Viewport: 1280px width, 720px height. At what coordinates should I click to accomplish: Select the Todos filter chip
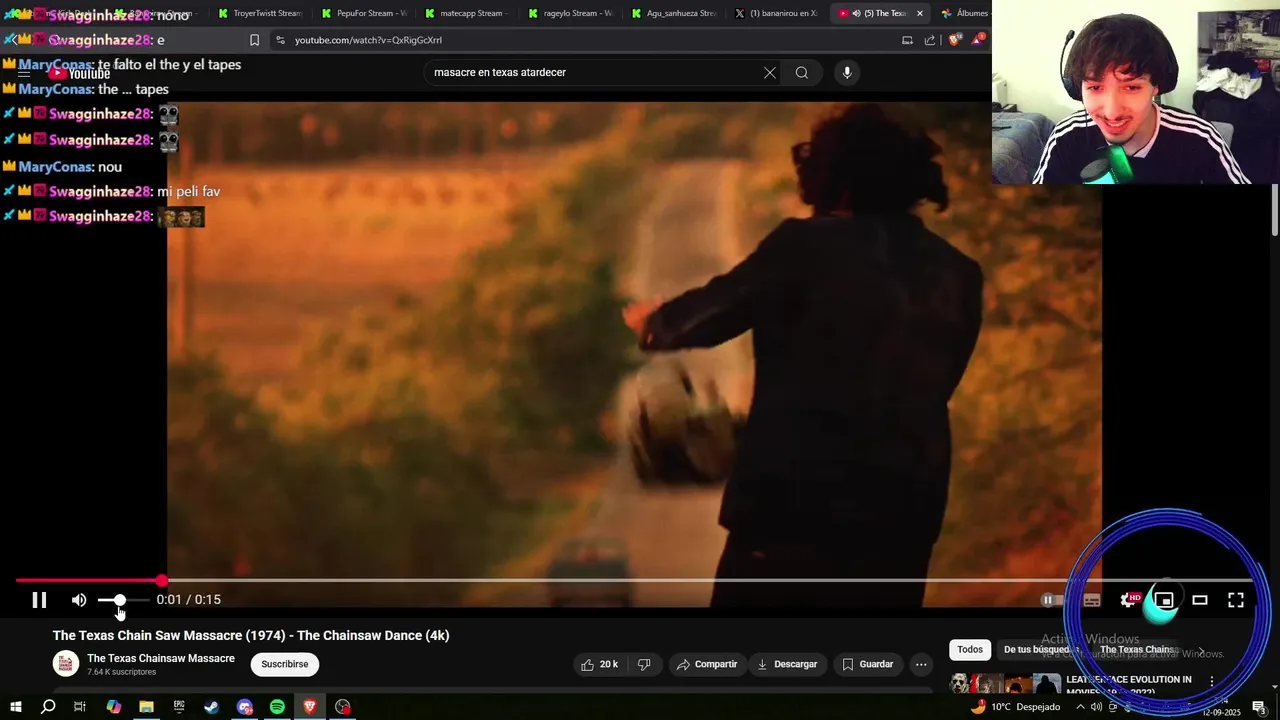970,650
